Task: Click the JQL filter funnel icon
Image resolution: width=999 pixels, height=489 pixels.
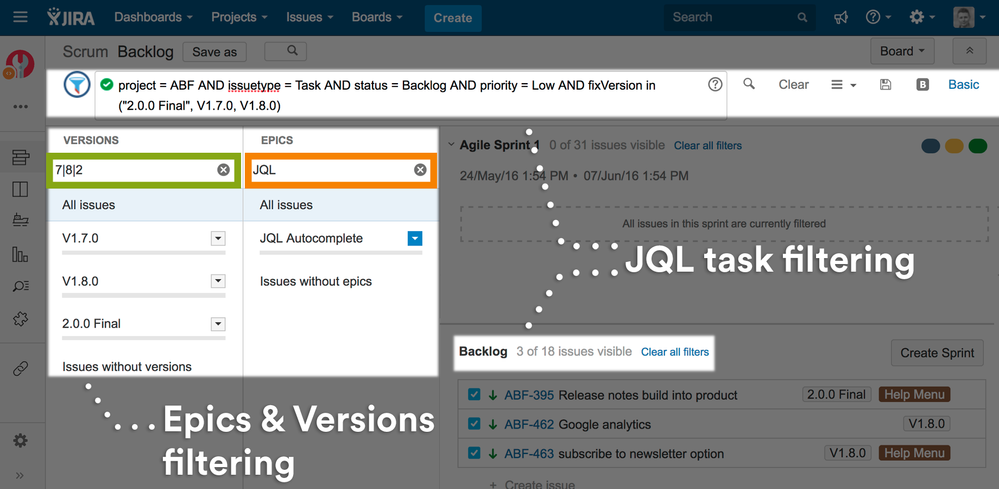Action: (x=77, y=86)
